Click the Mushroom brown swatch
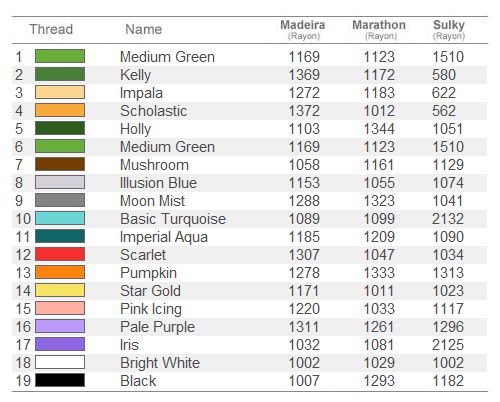Image resolution: width=500 pixels, height=402 pixels. 60,164
